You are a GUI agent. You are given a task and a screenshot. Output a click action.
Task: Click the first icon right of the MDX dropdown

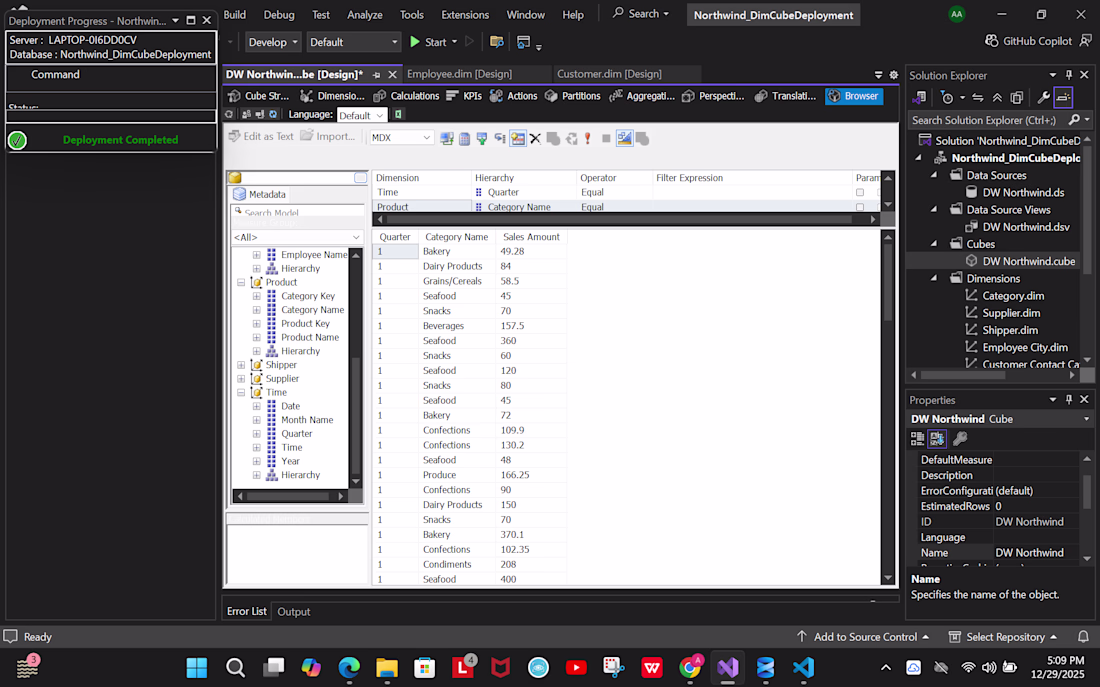pyautogui.click(x=447, y=138)
